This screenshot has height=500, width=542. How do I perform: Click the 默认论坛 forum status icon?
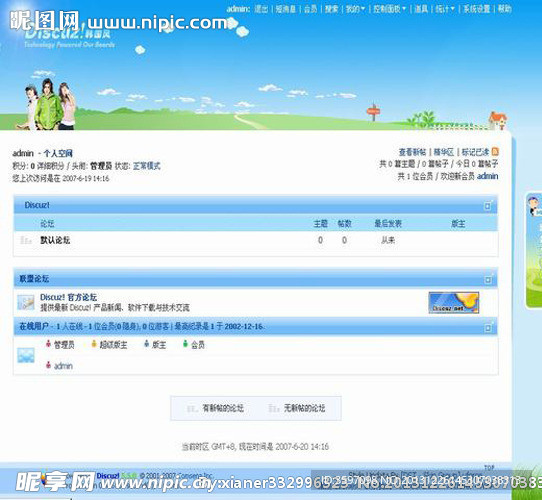(x=26, y=240)
